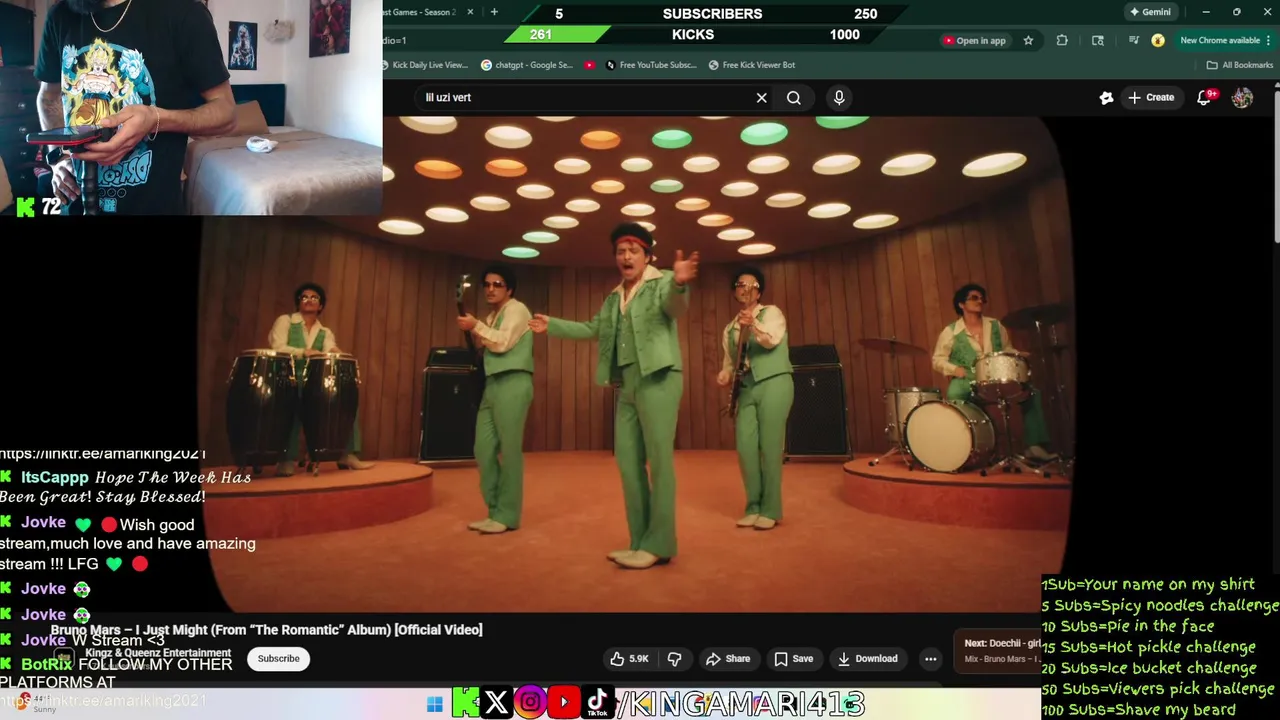The width and height of the screenshot is (1280, 720).
Task: Bookmark this page with the star icon
Action: click(1028, 41)
